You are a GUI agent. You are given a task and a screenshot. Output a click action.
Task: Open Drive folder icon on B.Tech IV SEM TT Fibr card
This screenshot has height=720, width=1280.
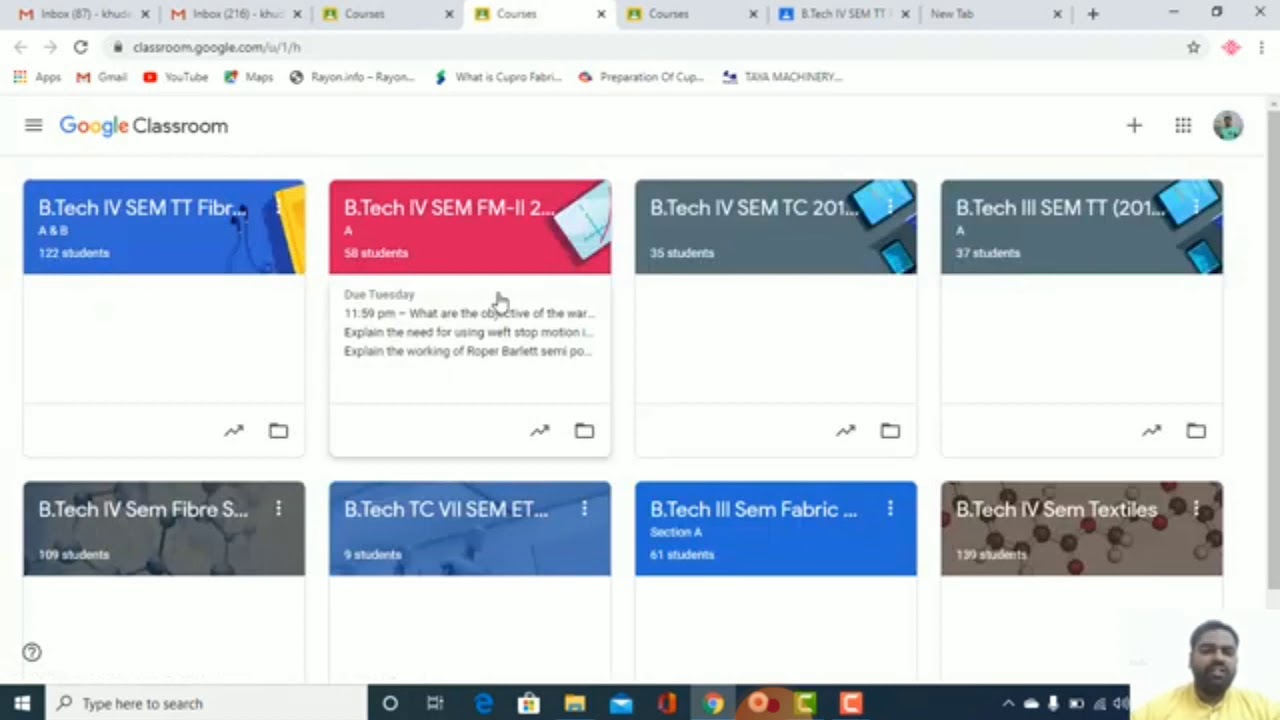tap(278, 430)
